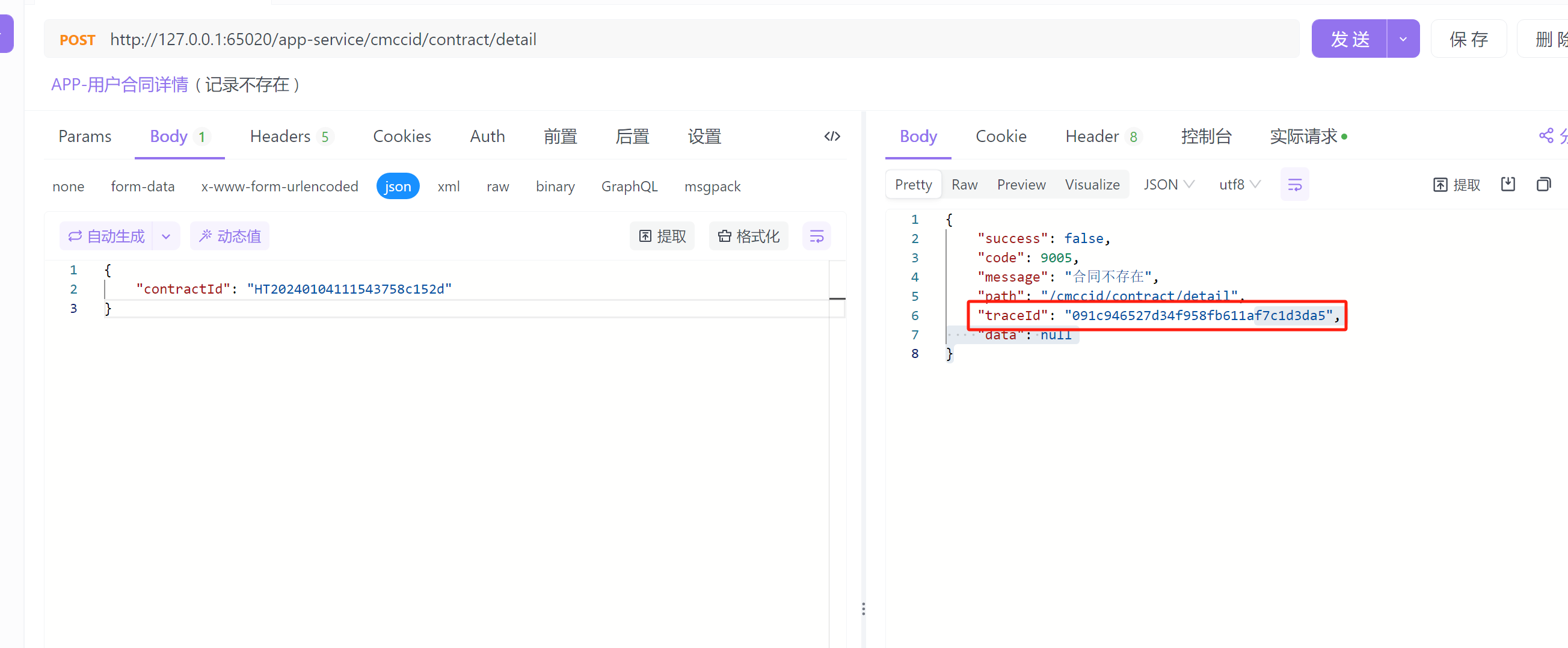Click the traceId value in response
This screenshot has width=1568, height=648.
click(1199, 315)
